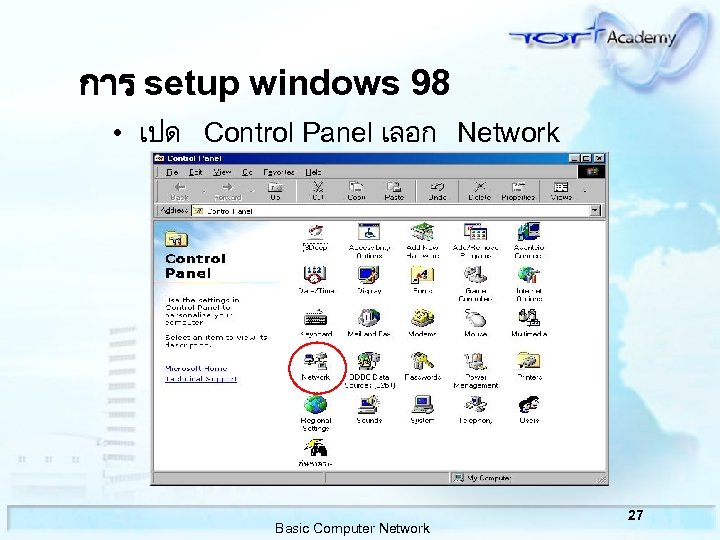
Task: Open the Display settings icon
Action: tap(369, 280)
